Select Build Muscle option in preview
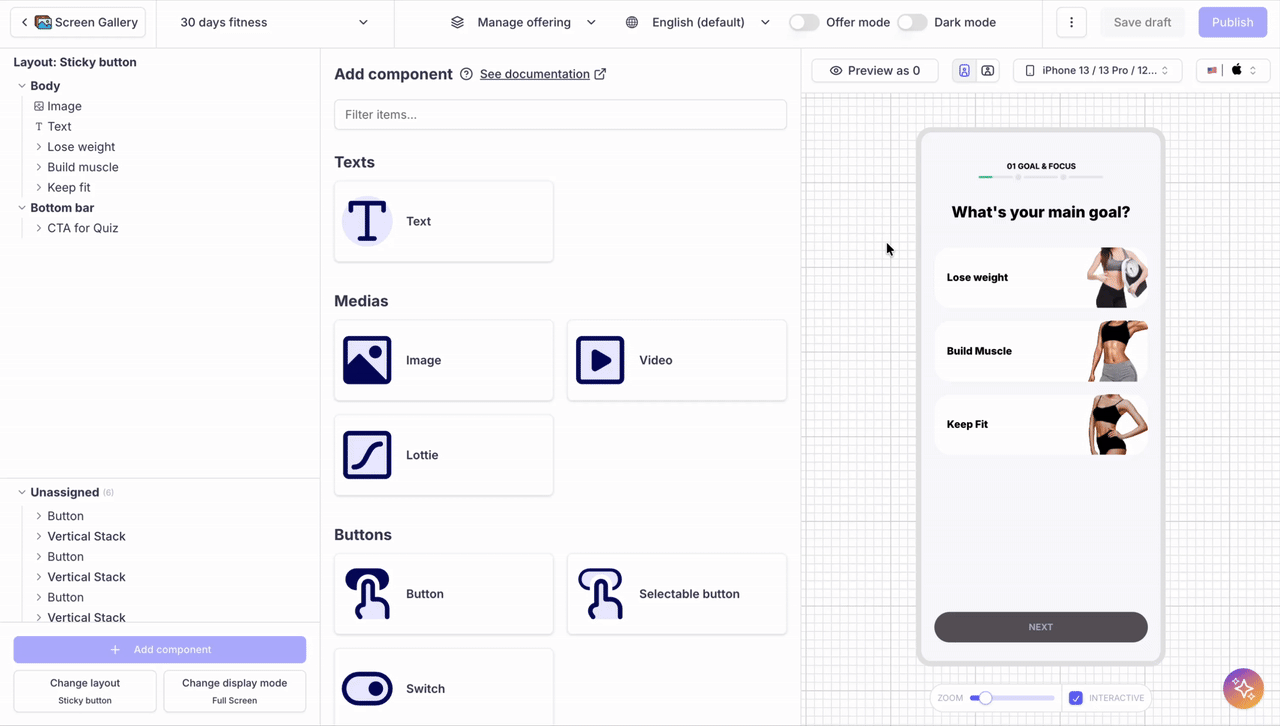This screenshot has height=726, width=1280. tap(1041, 351)
